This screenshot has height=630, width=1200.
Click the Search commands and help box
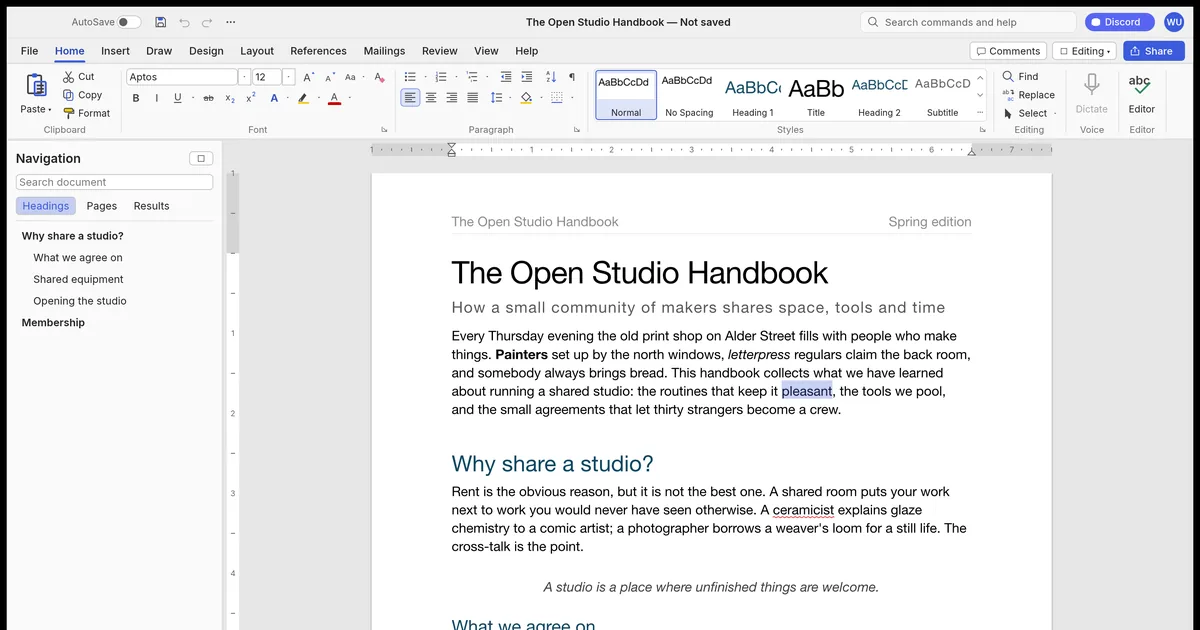click(x=968, y=22)
